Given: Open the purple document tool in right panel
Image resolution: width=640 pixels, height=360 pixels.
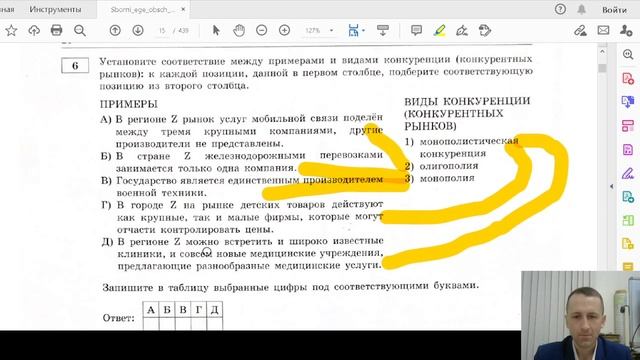Looking at the screenshot, I should pos(628,149).
